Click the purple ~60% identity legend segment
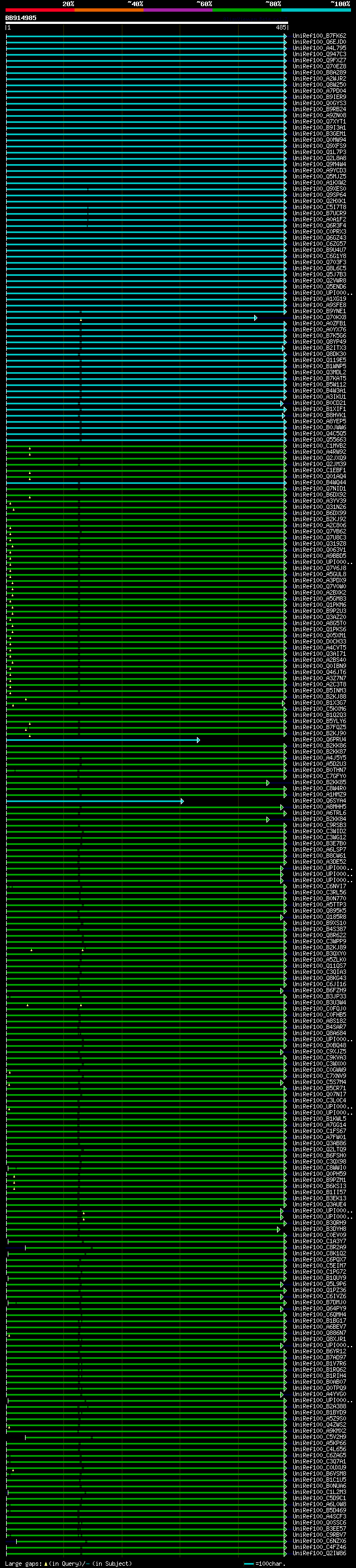 (179, 10)
